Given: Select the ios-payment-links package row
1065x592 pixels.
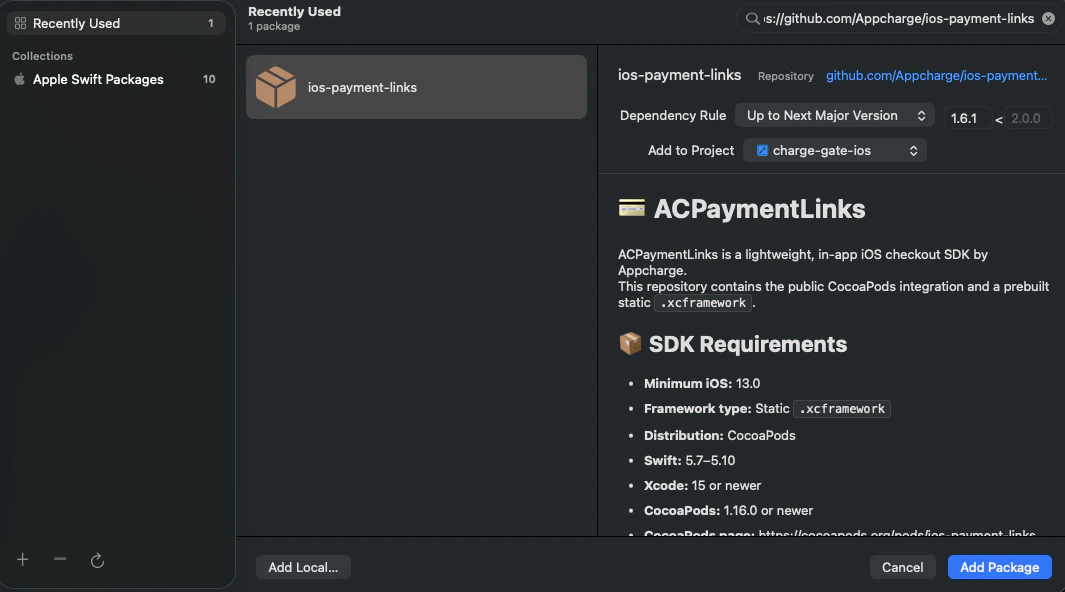Looking at the screenshot, I should click(416, 87).
